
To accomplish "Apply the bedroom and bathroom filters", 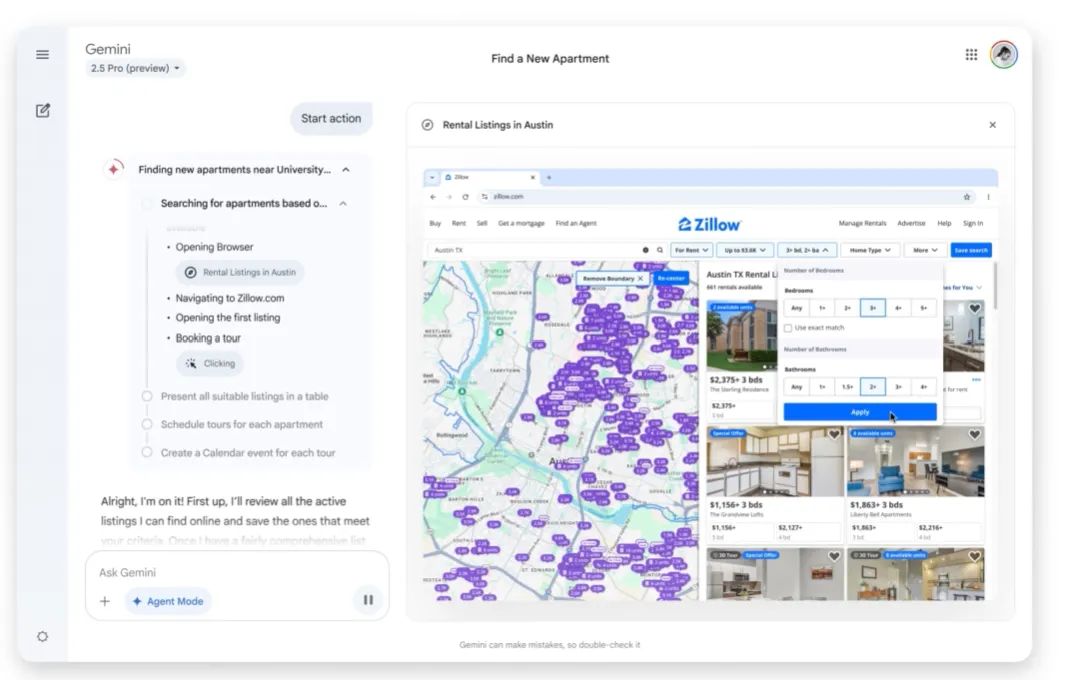I will pos(860,412).
